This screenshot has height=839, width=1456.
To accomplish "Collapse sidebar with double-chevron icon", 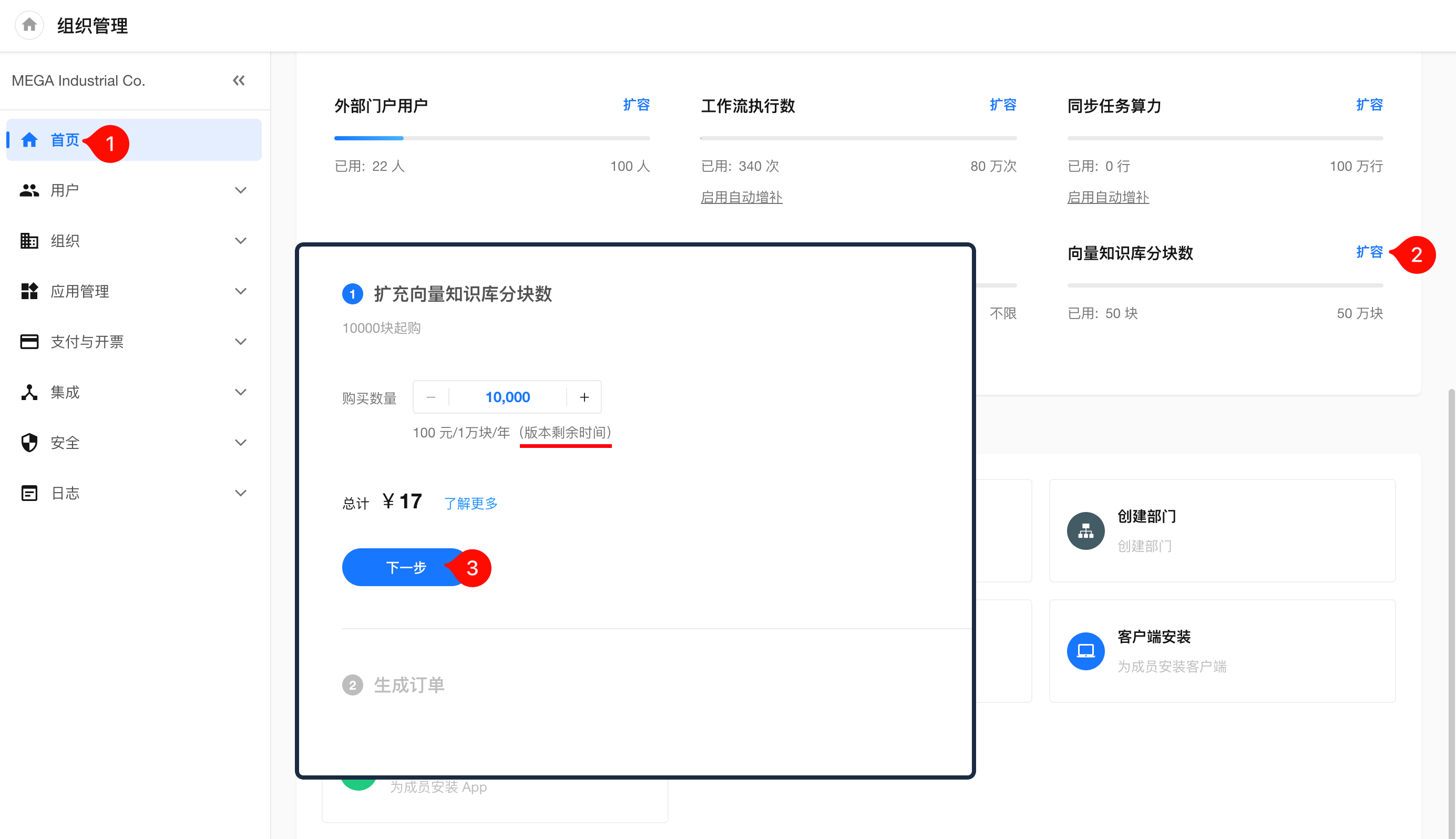I will (x=239, y=80).
